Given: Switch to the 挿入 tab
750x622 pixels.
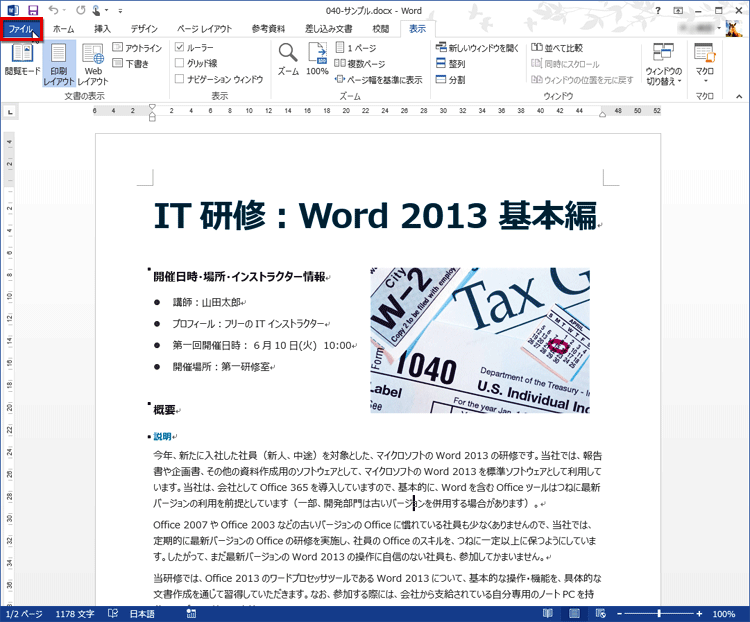Looking at the screenshot, I should (x=102, y=29).
